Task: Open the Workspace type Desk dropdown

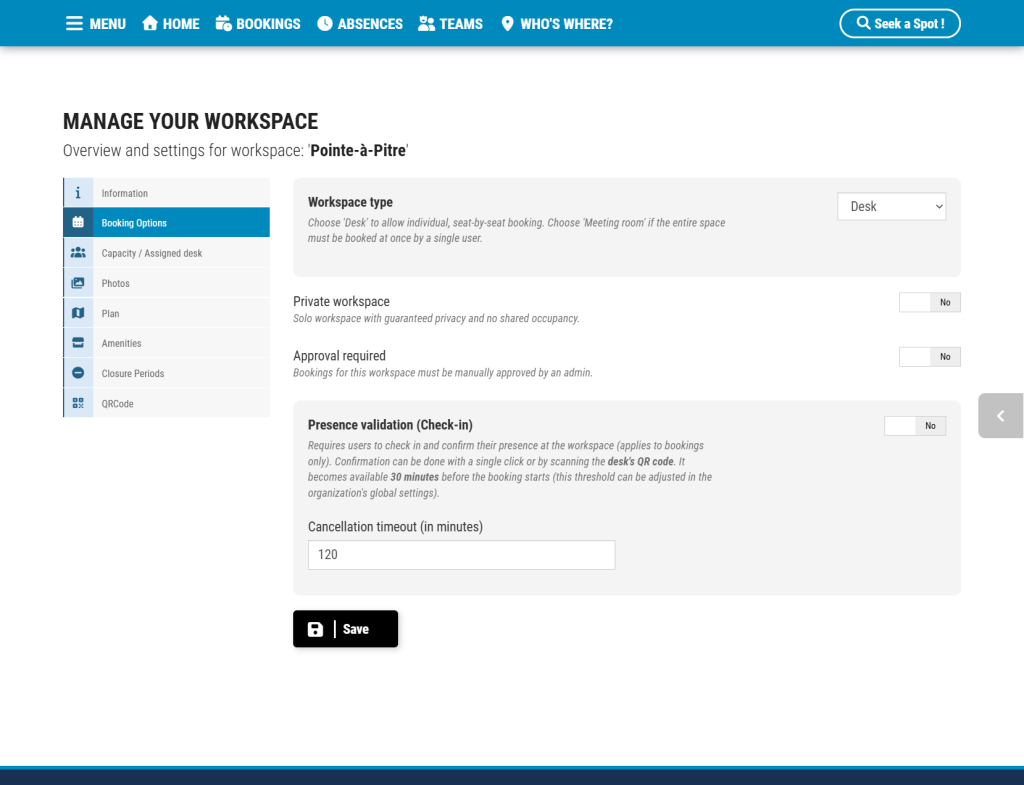Action: point(891,206)
